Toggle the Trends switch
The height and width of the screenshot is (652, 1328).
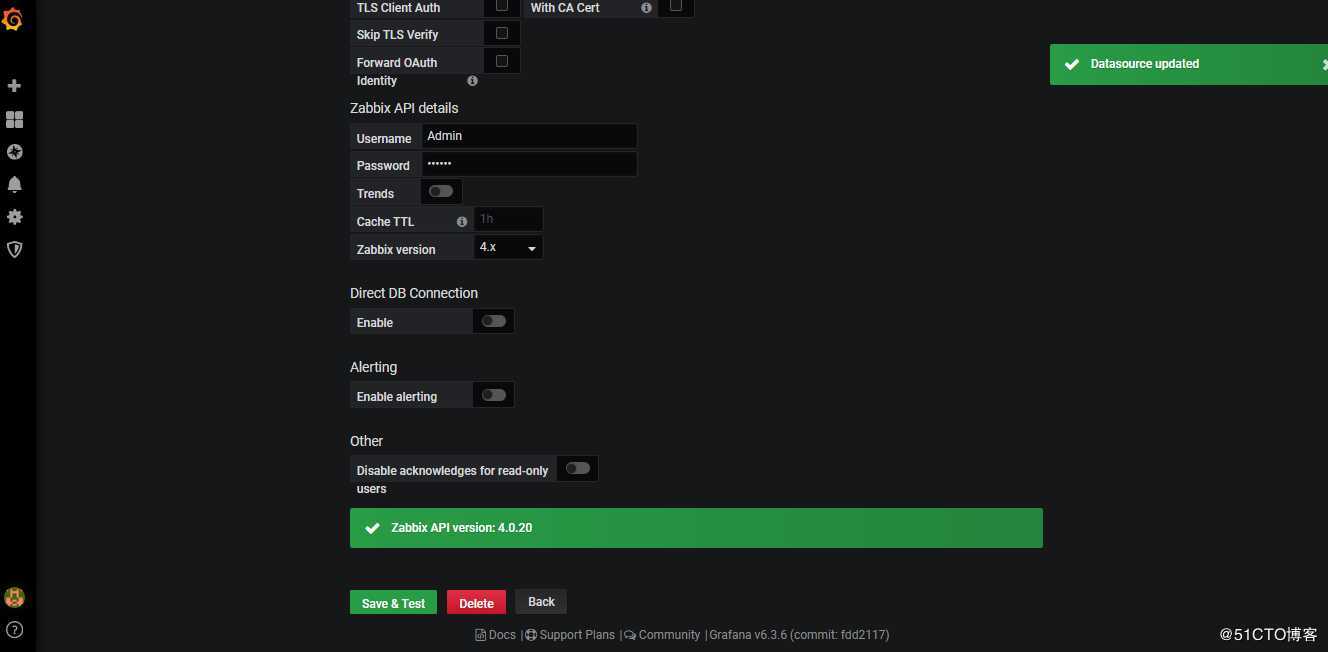click(441, 191)
